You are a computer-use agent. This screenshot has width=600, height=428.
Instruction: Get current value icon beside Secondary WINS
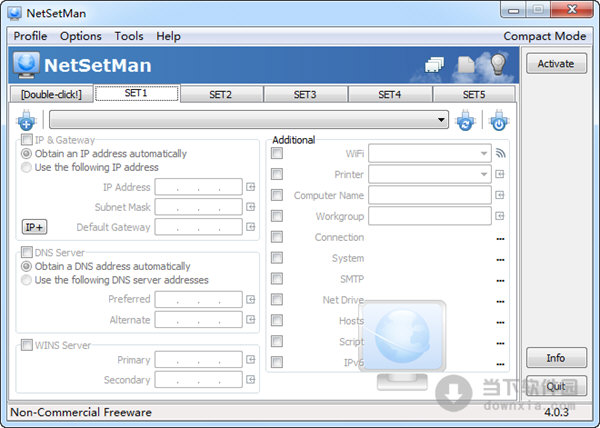click(251, 379)
